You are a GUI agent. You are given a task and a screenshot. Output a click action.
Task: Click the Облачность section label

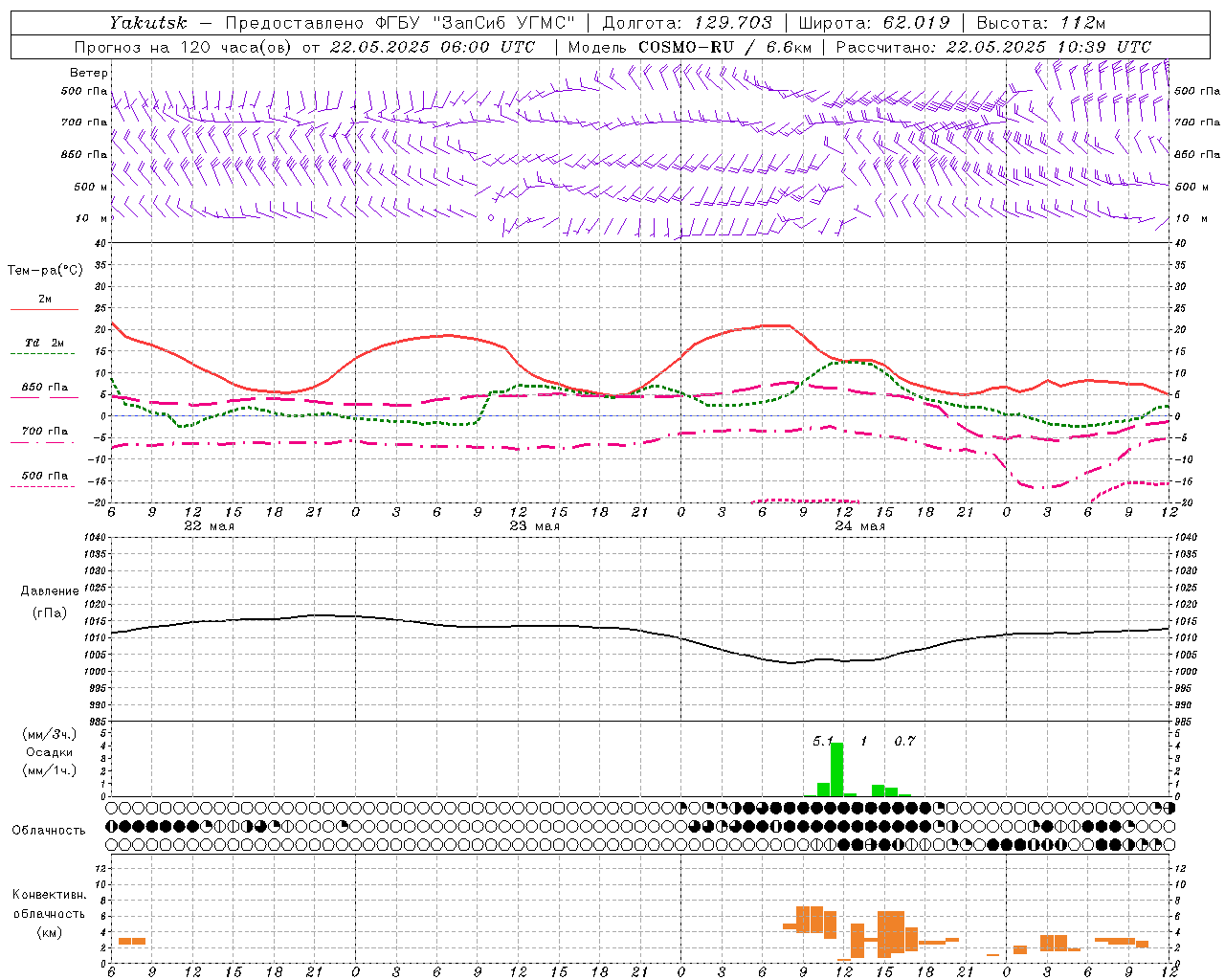click(49, 831)
